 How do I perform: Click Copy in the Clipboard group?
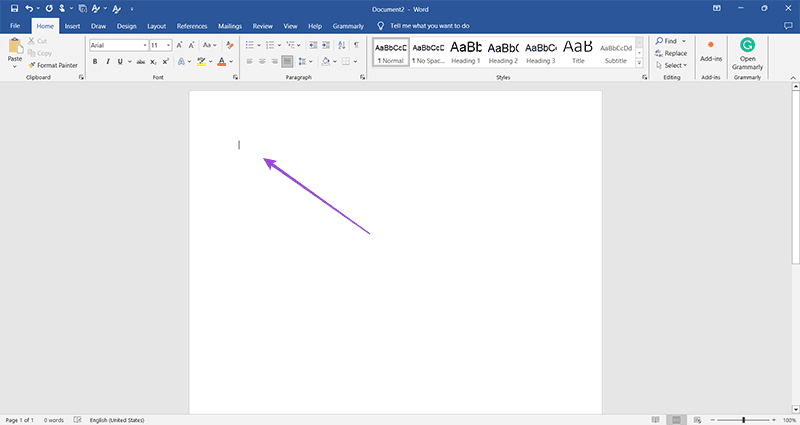pos(40,53)
